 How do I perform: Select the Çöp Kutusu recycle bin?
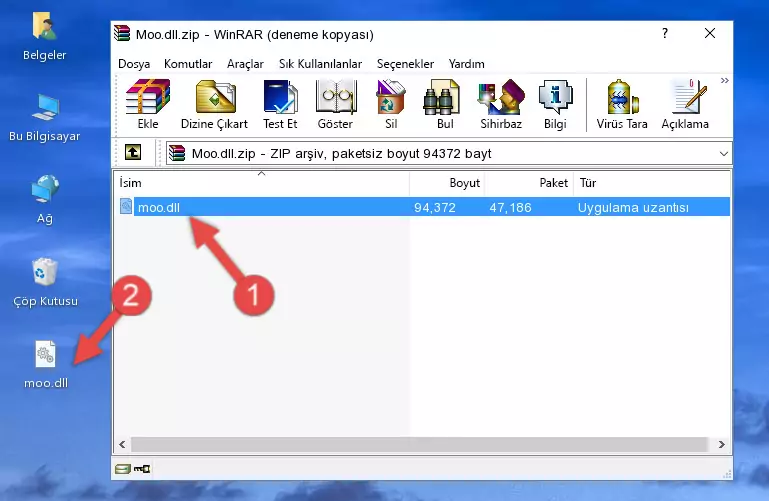(45, 283)
